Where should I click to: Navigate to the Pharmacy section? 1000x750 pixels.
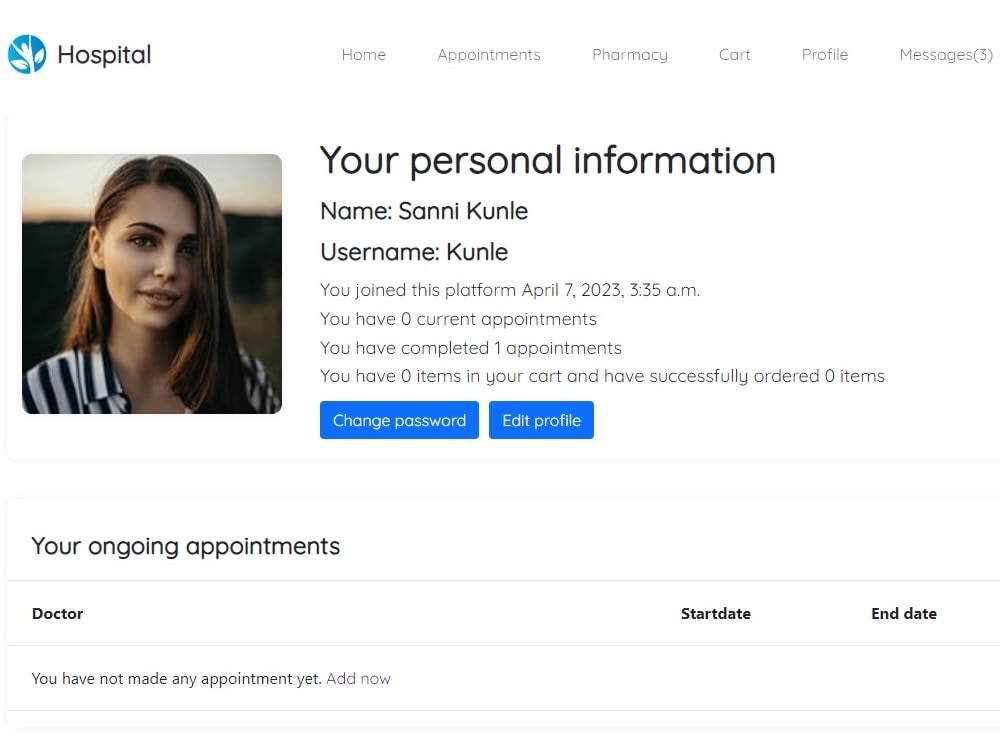(629, 55)
